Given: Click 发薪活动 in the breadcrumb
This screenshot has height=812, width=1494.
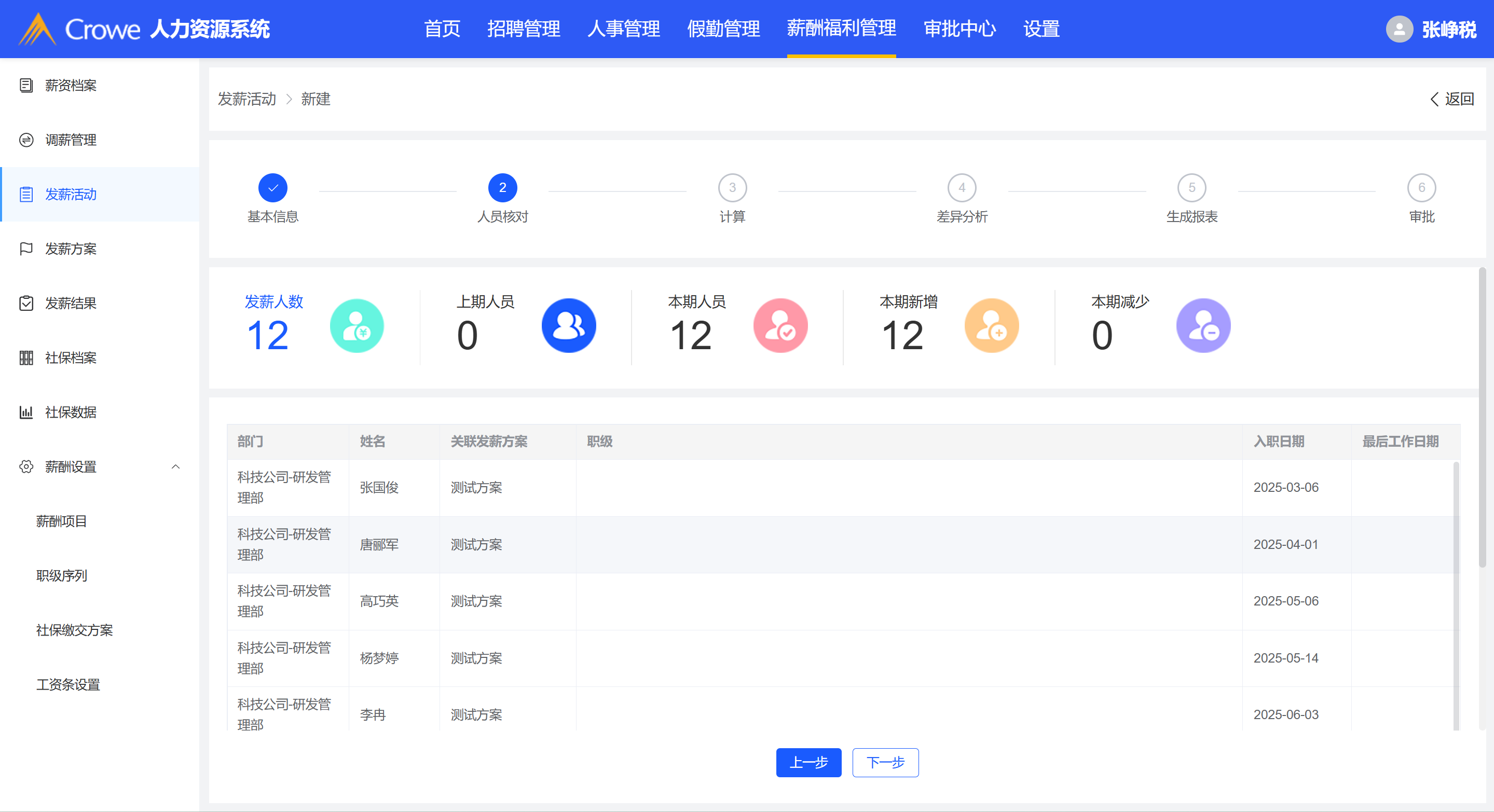Looking at the screenshot, I should pos(247,99).
